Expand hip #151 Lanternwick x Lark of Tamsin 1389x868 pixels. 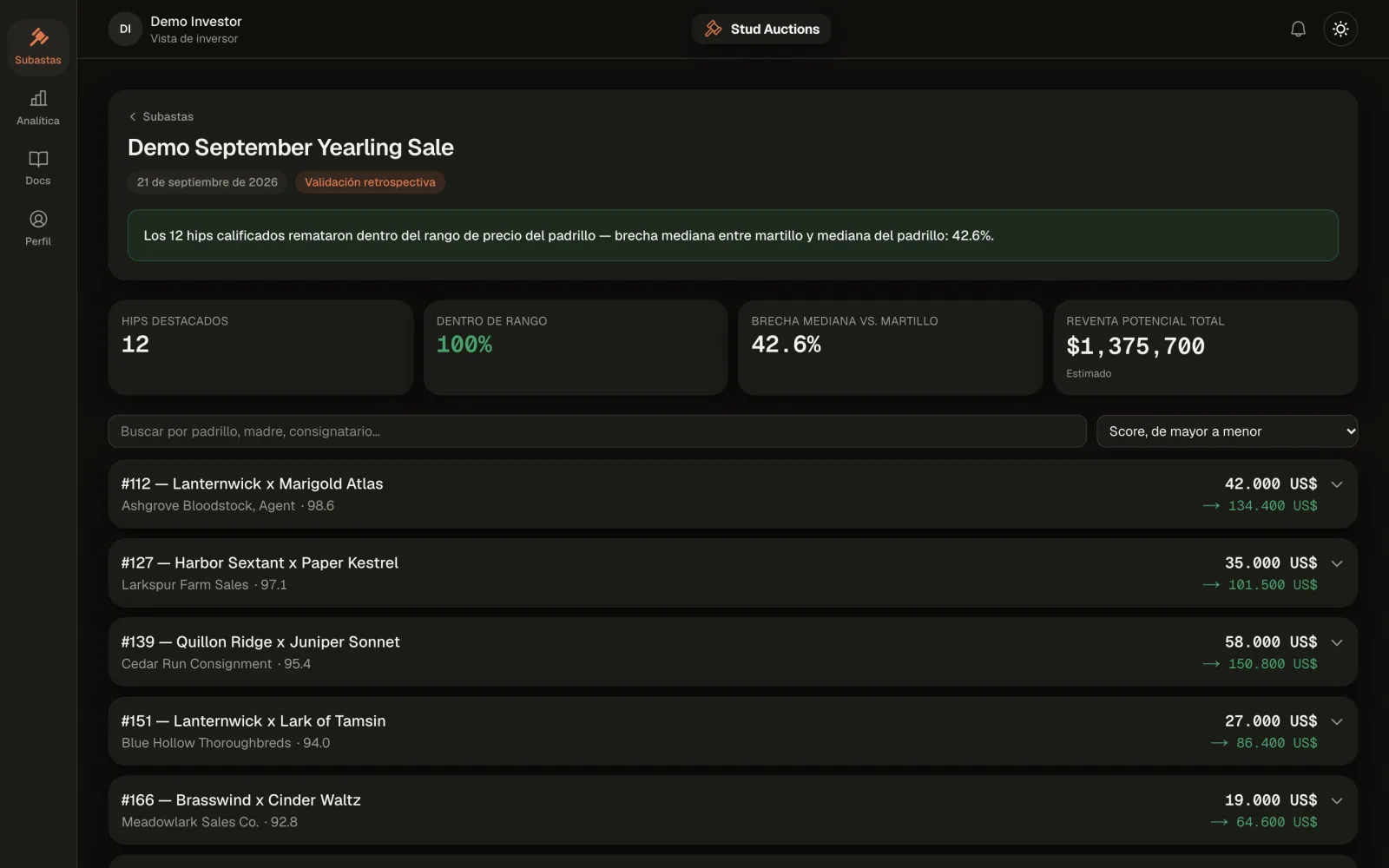733,731
